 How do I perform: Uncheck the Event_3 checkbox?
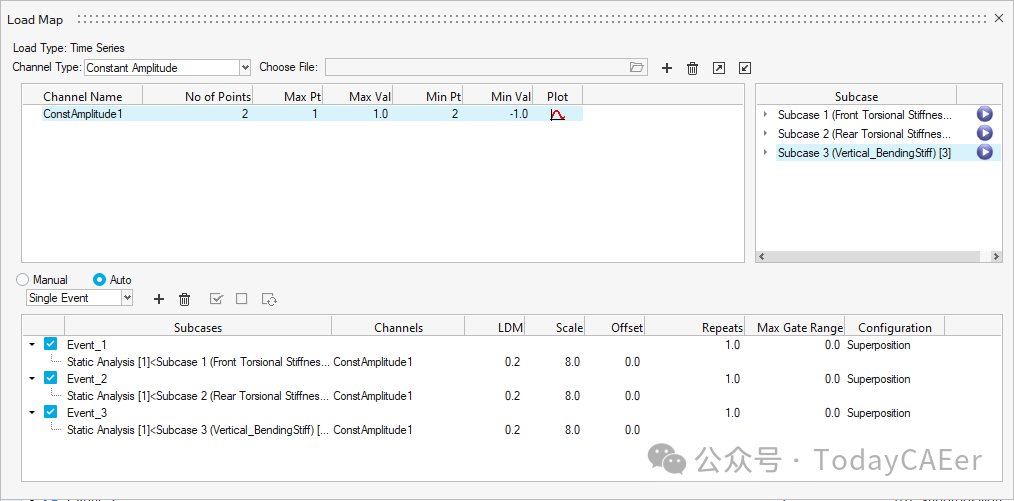pos(50,412)
